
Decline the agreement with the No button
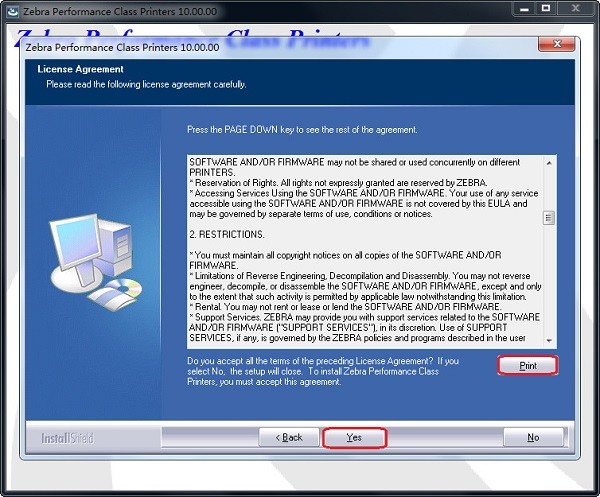[533, 438]
